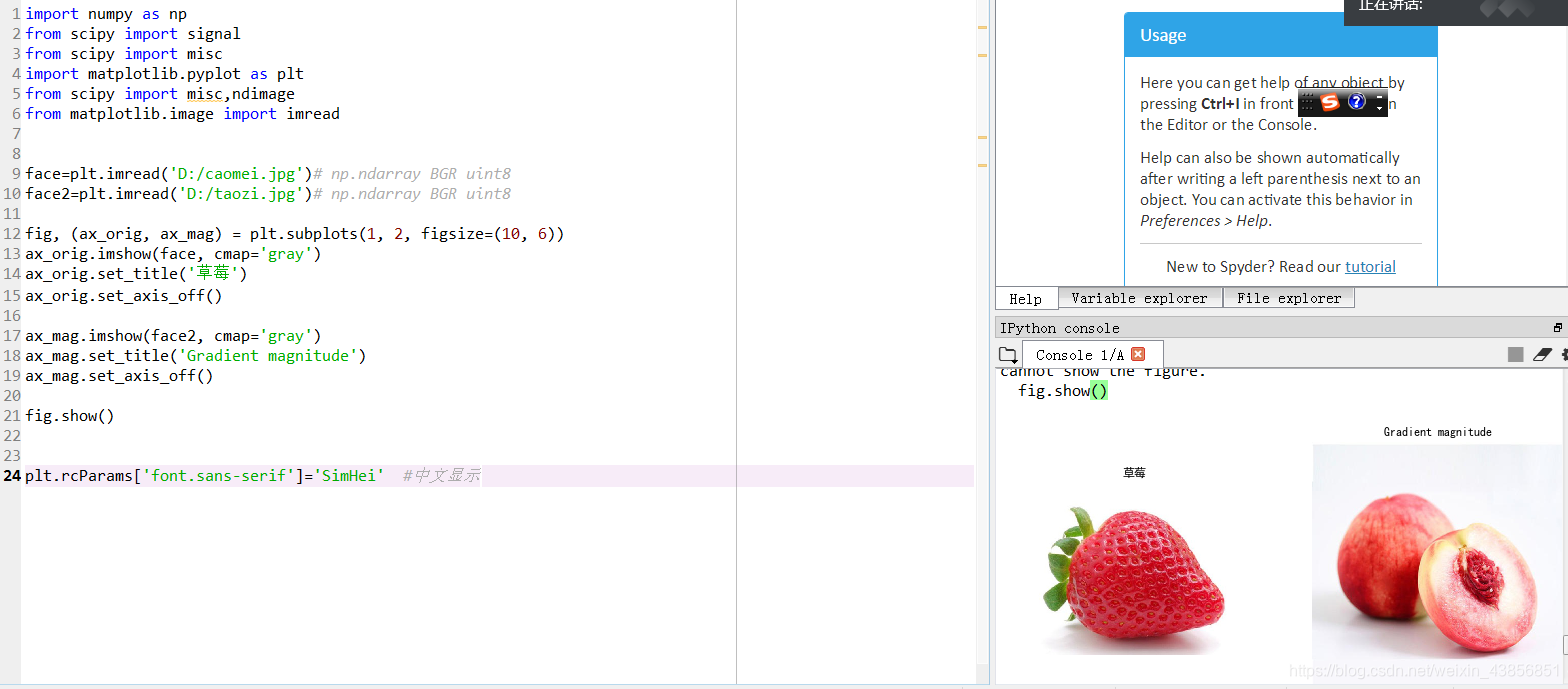Image resolution: width=1568 pixels, height=689 pixels.
Task: Click line number 24 in the editor
Action: [12, 476]
